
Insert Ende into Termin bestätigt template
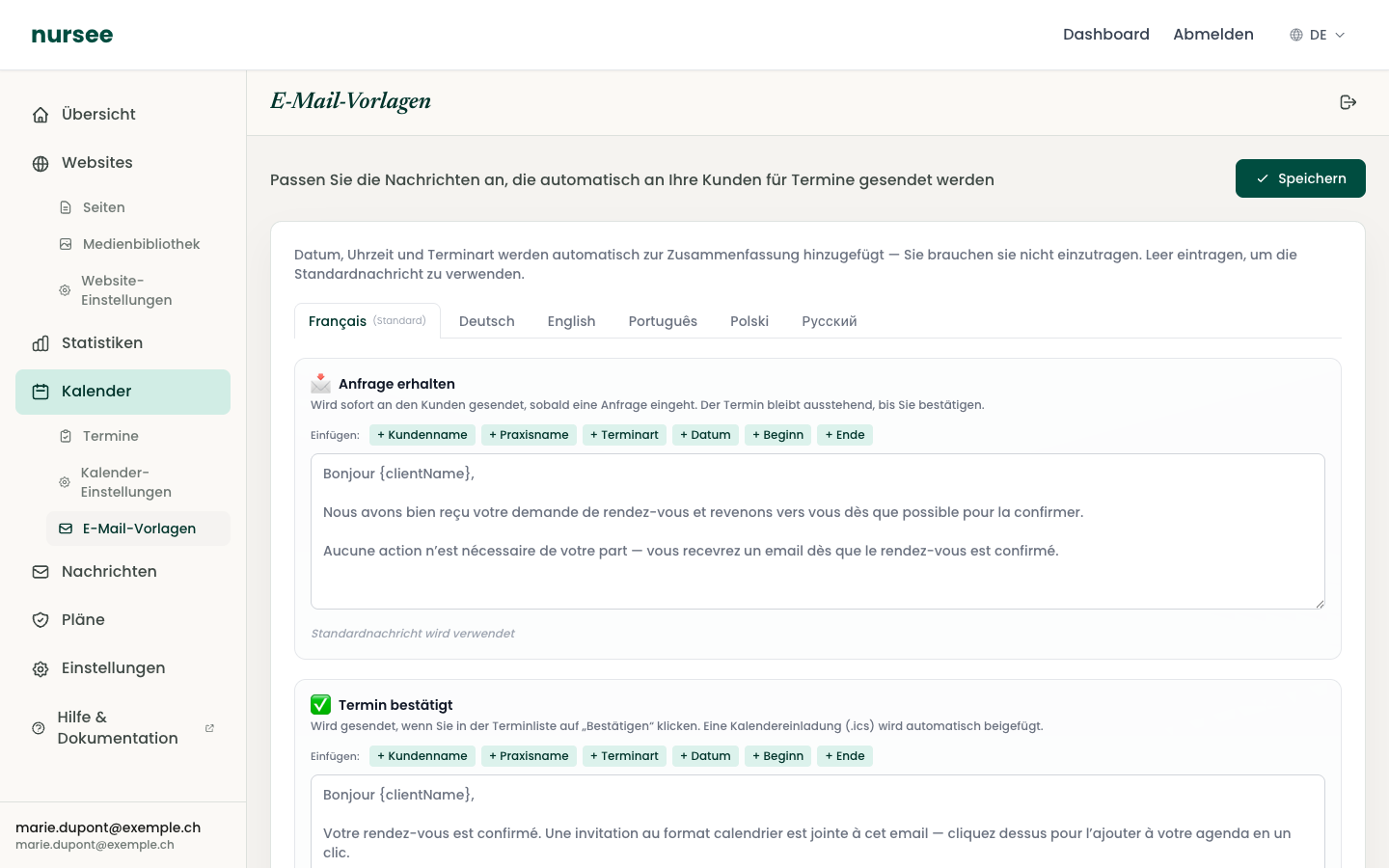point(845,756)
